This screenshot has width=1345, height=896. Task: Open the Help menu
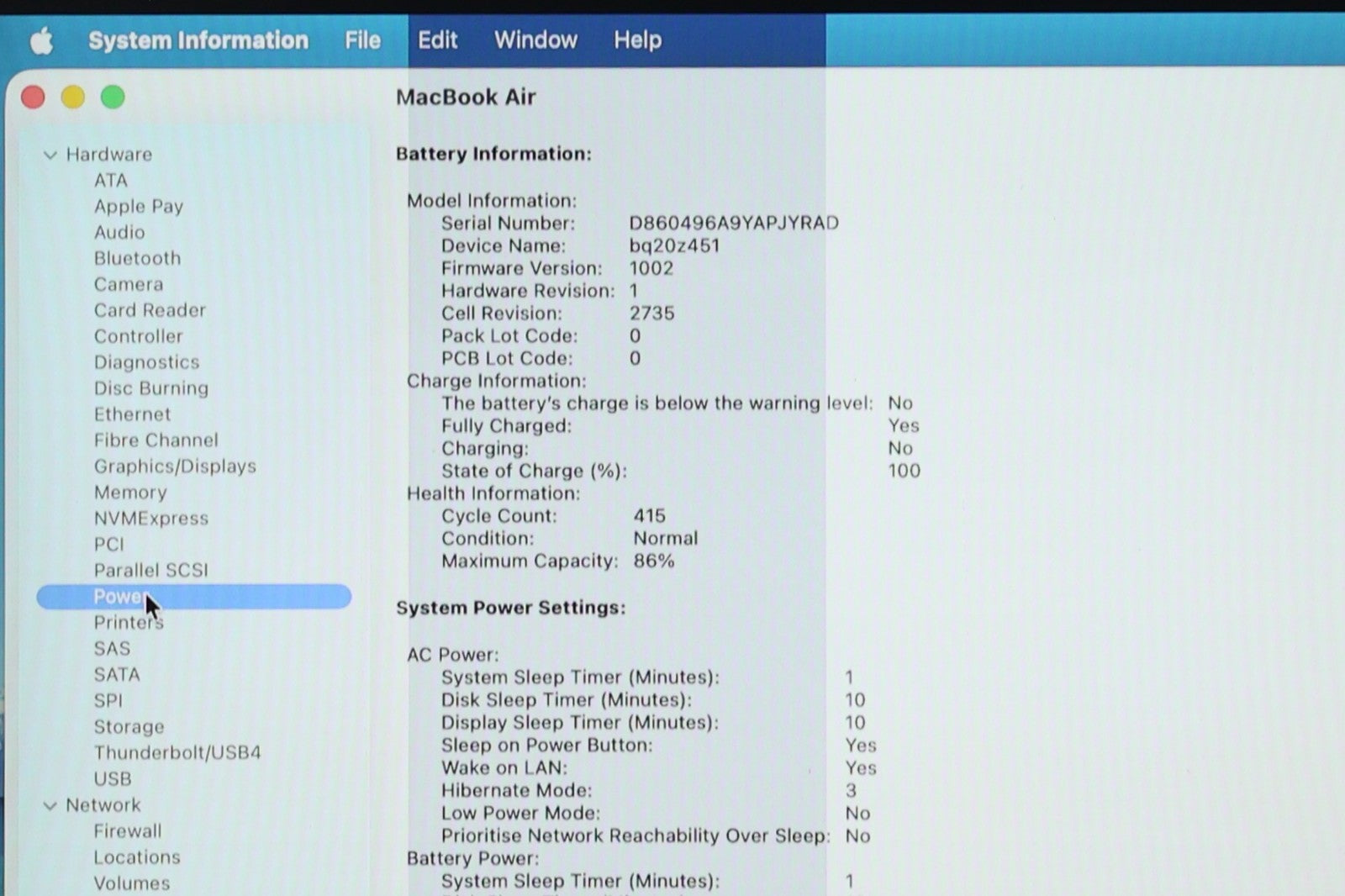coord(637,40)
